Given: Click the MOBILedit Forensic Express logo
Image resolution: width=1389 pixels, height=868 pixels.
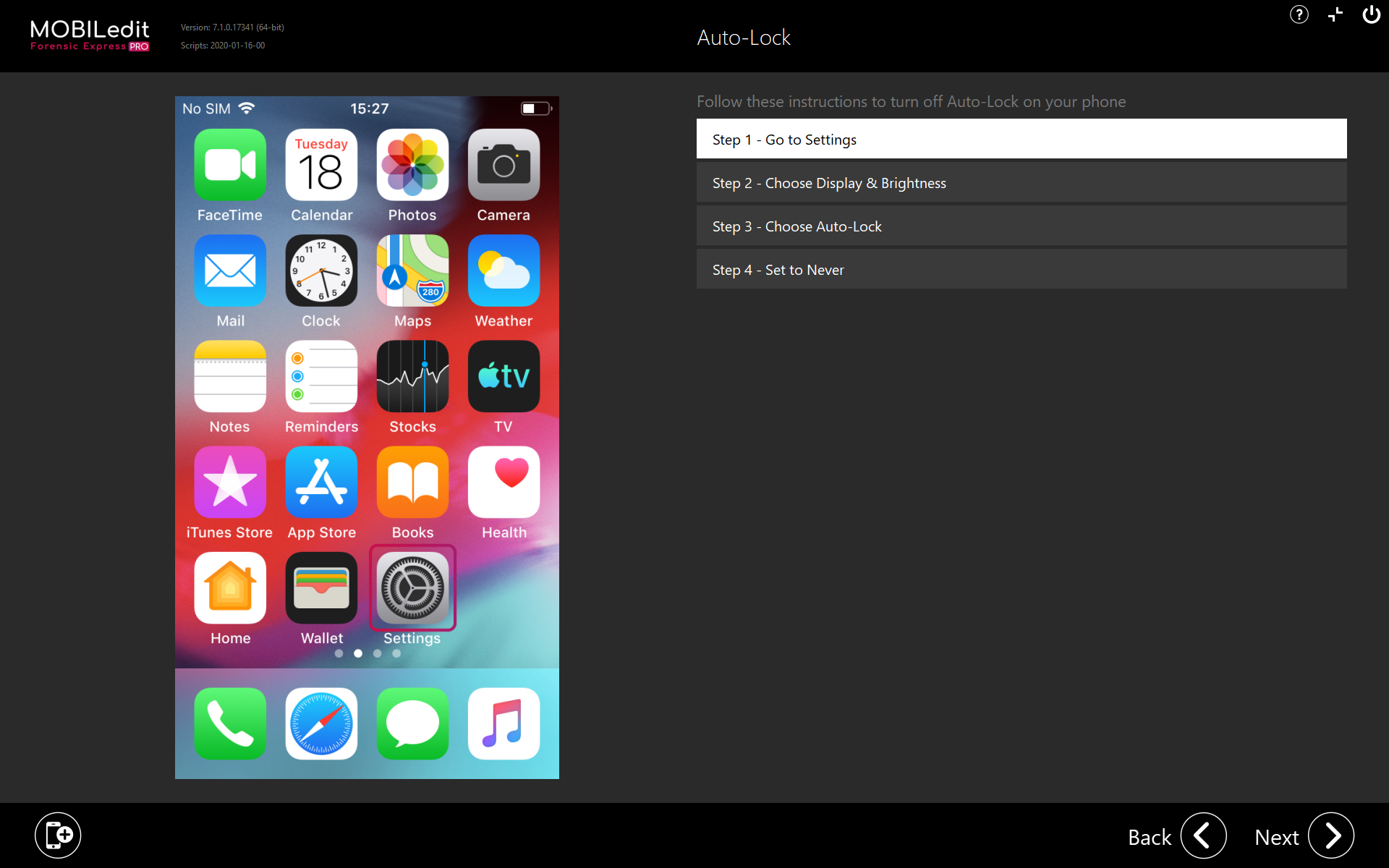Looking at the screenshot, I should coord(90,35).
